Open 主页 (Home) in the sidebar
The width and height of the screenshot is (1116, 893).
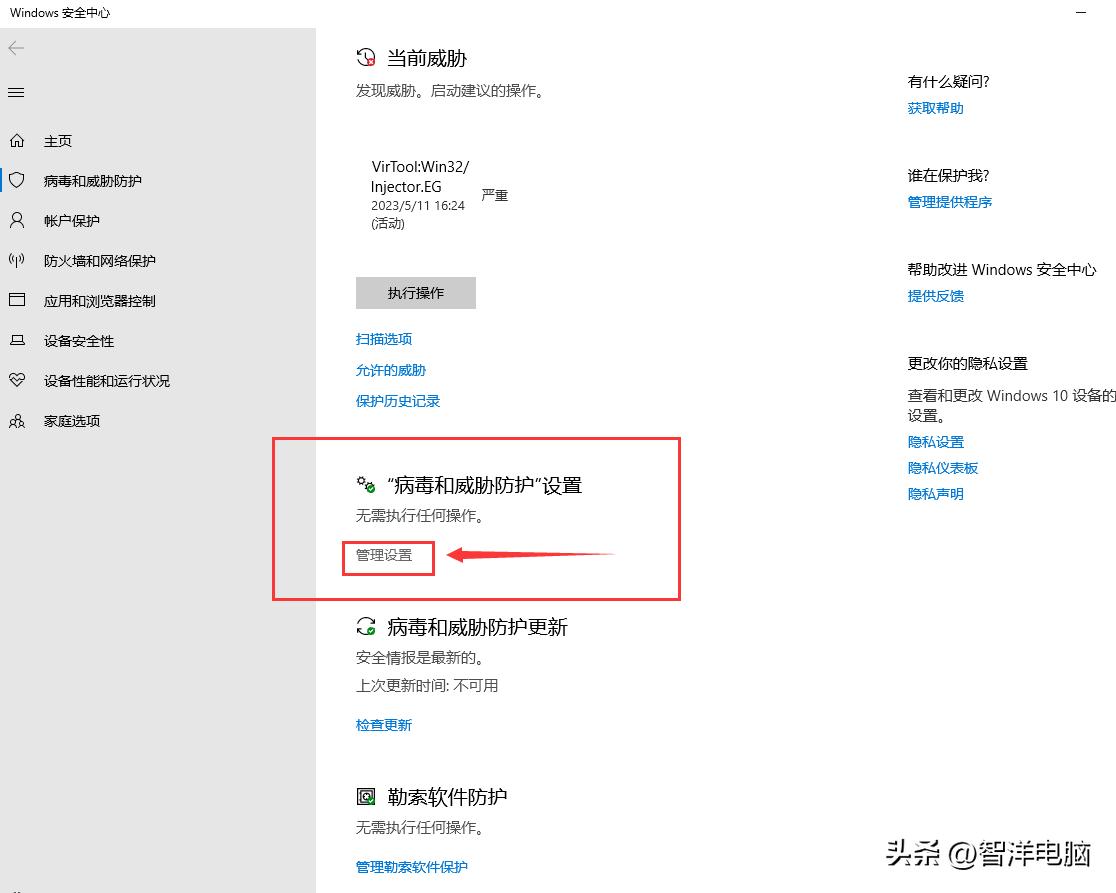click(x=57, y=140)
